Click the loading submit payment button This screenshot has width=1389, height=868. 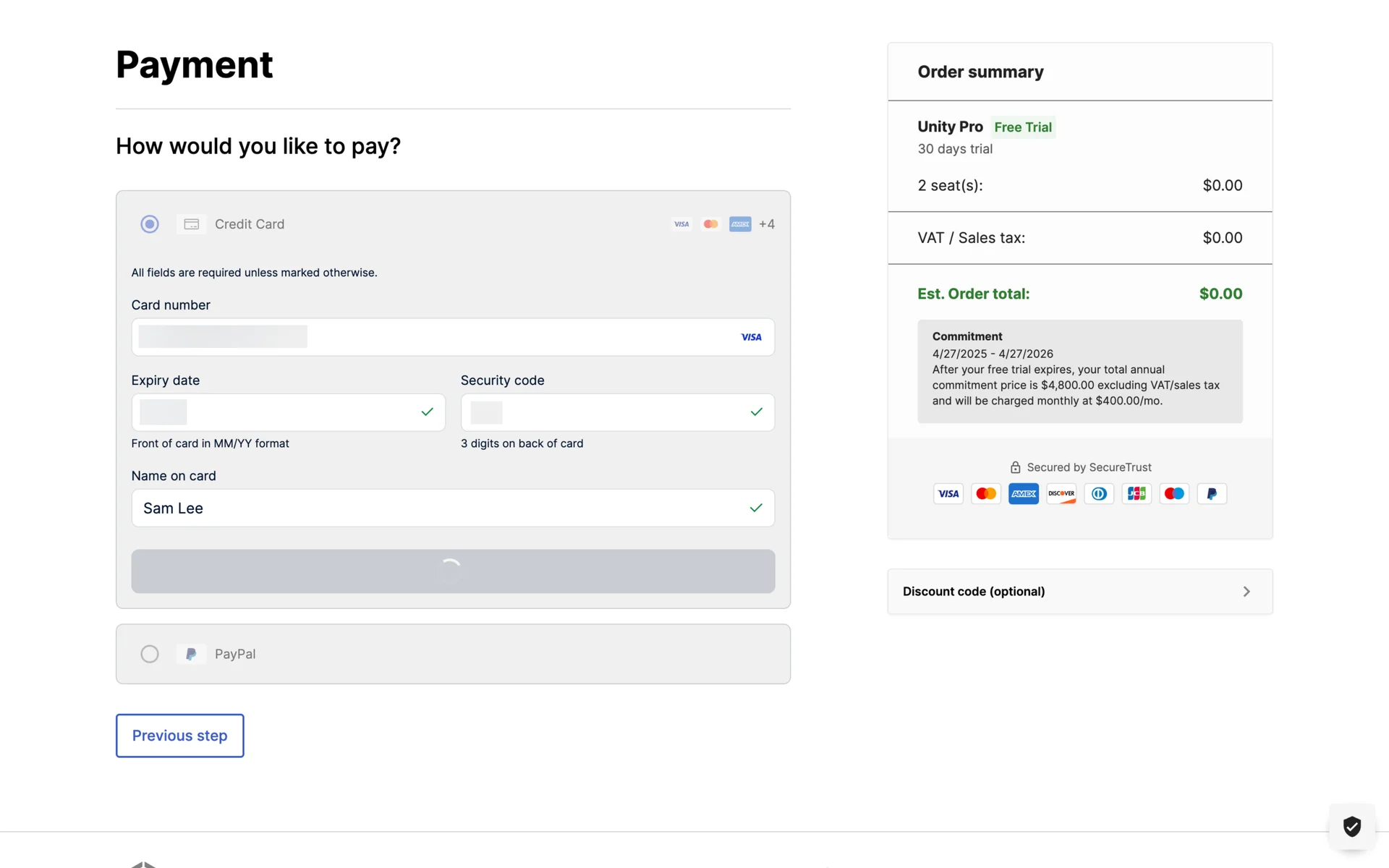click(453, 571)
